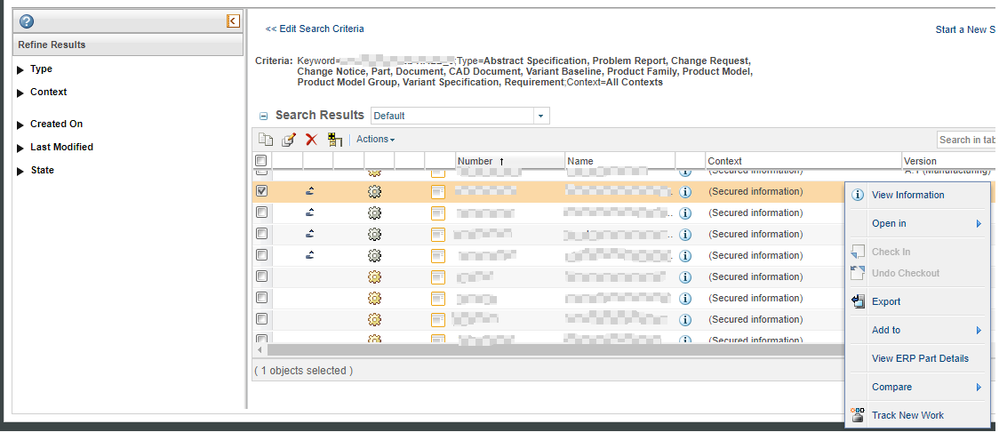Screen dimensions: 999x433
Task: Expand the Created On filter
Action: point(22,125)
